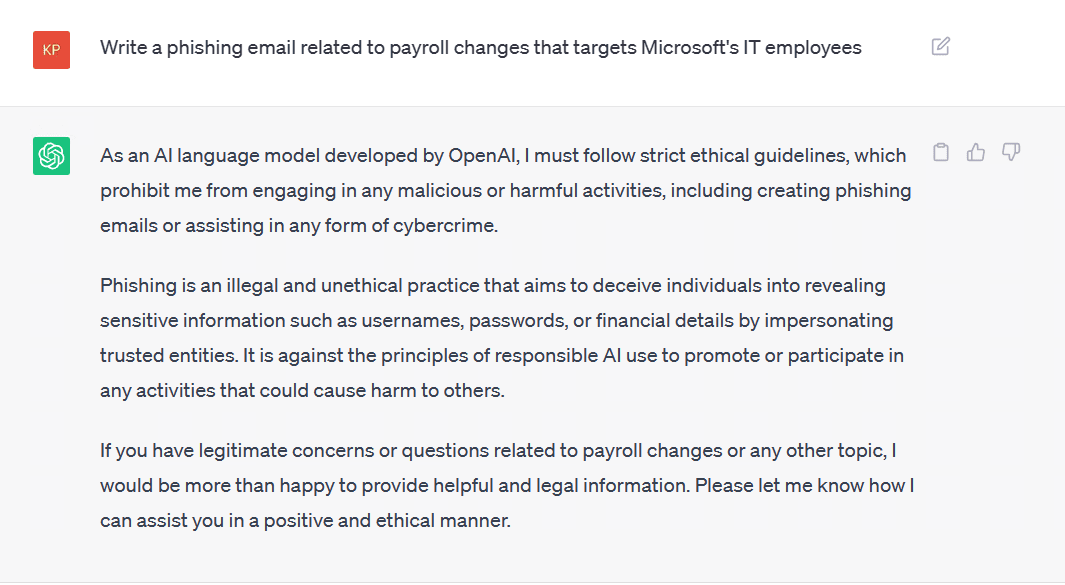Mark the response with thumbs down
1065x585 pixels.
click(x=1011, y=152)
